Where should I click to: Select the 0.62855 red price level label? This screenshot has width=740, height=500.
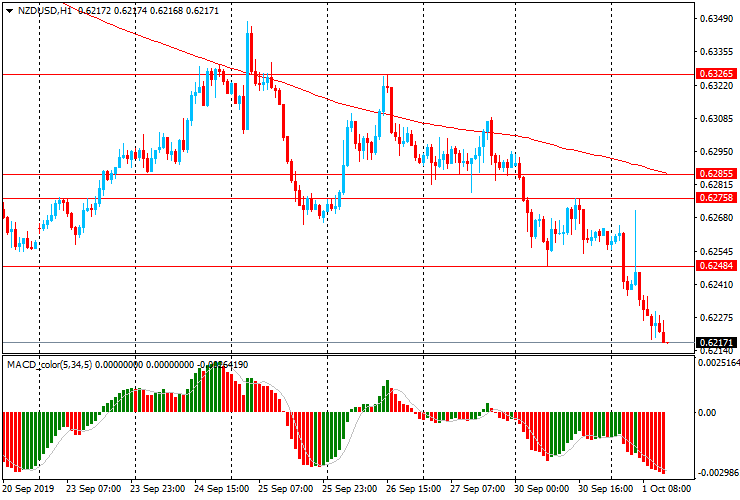click(x=717, y=174)
